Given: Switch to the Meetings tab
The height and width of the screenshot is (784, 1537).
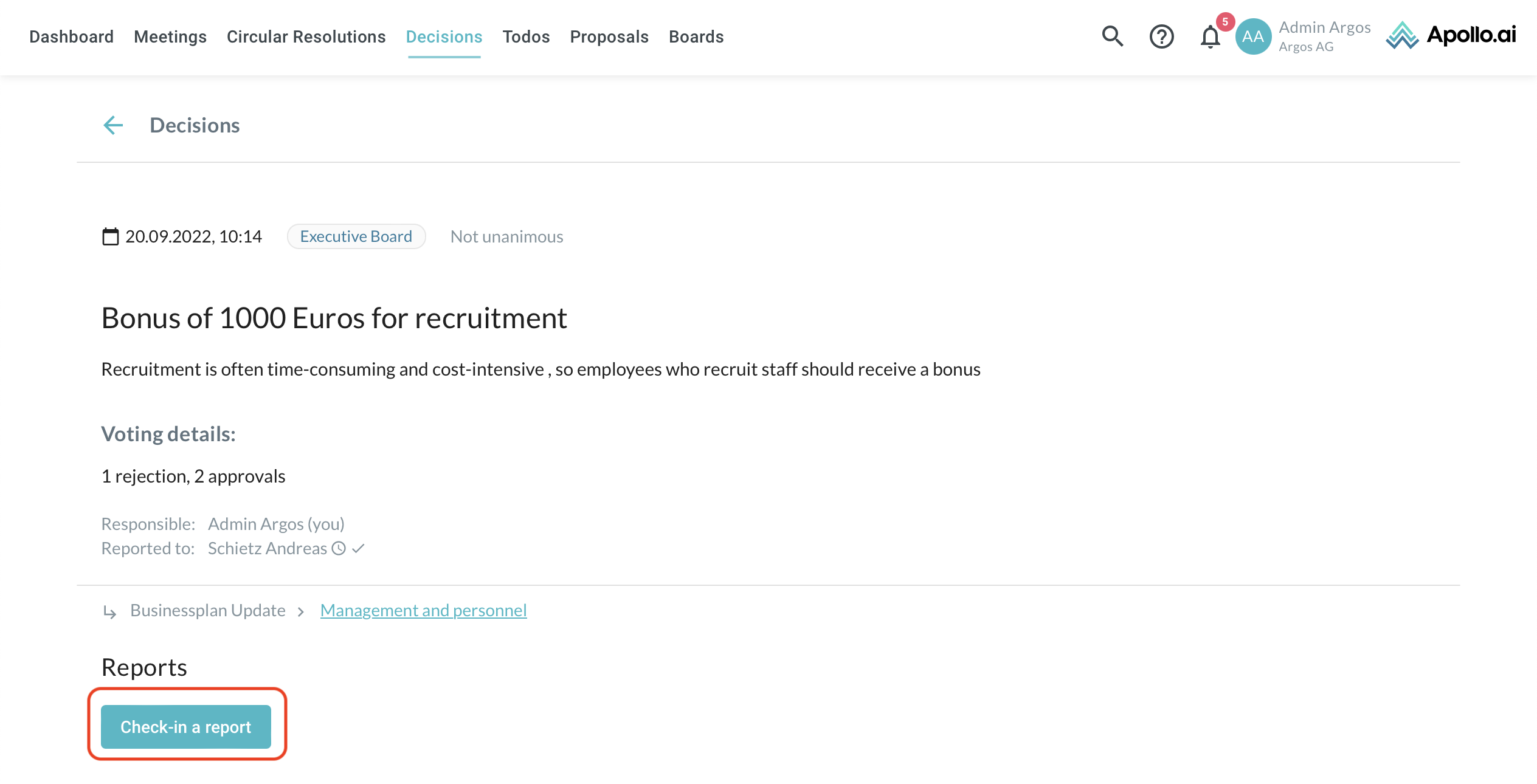Looking at the screenshot, I should [170, 36].
